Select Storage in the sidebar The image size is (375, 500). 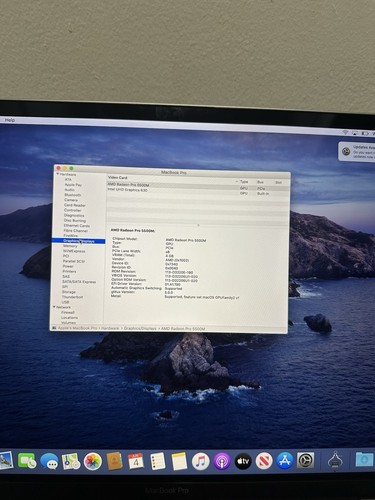click(x=69, y=292)
